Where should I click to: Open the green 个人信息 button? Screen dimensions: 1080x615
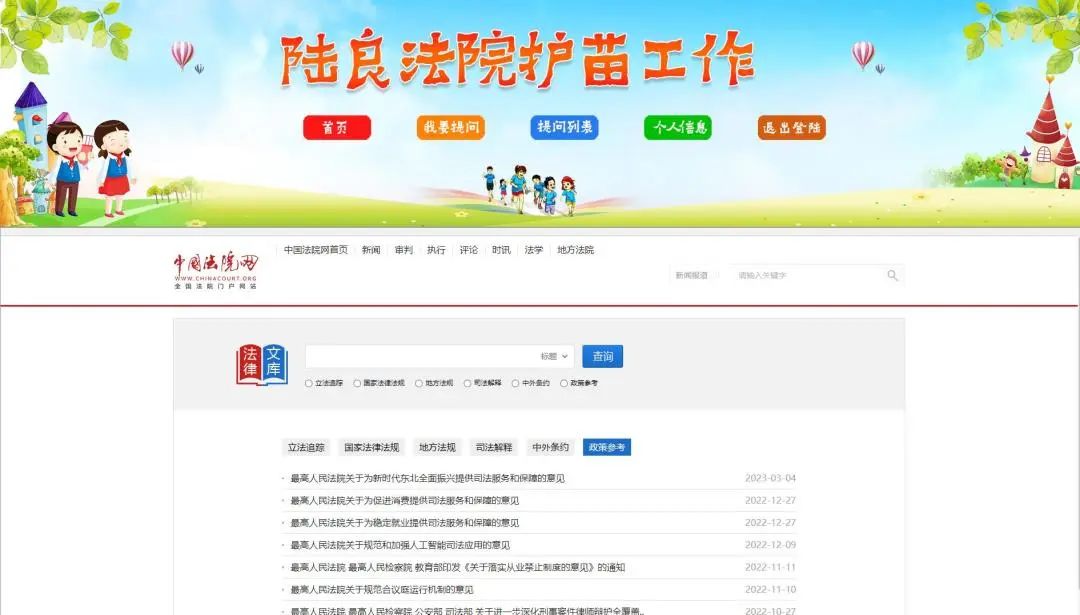tap(678, 127)
